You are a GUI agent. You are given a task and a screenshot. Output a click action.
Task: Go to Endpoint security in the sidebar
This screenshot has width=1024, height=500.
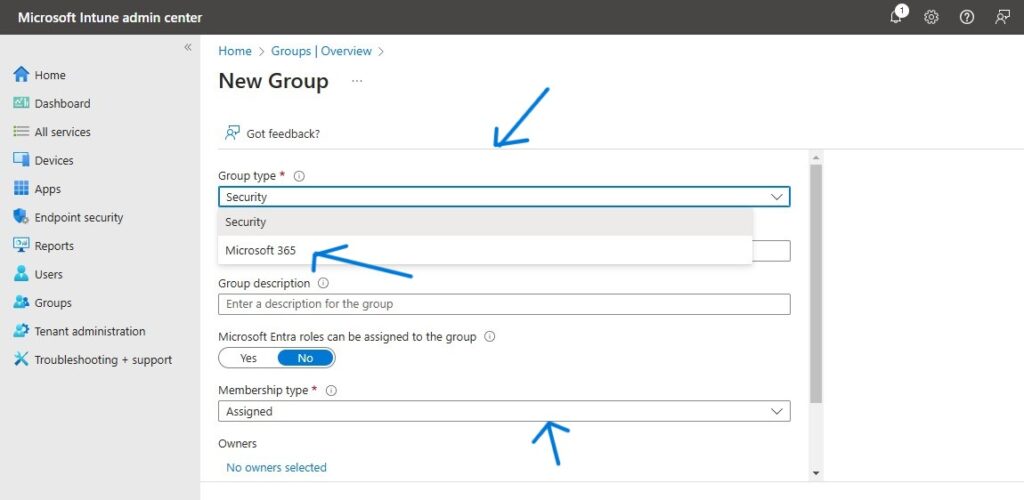tap(78, 217)
